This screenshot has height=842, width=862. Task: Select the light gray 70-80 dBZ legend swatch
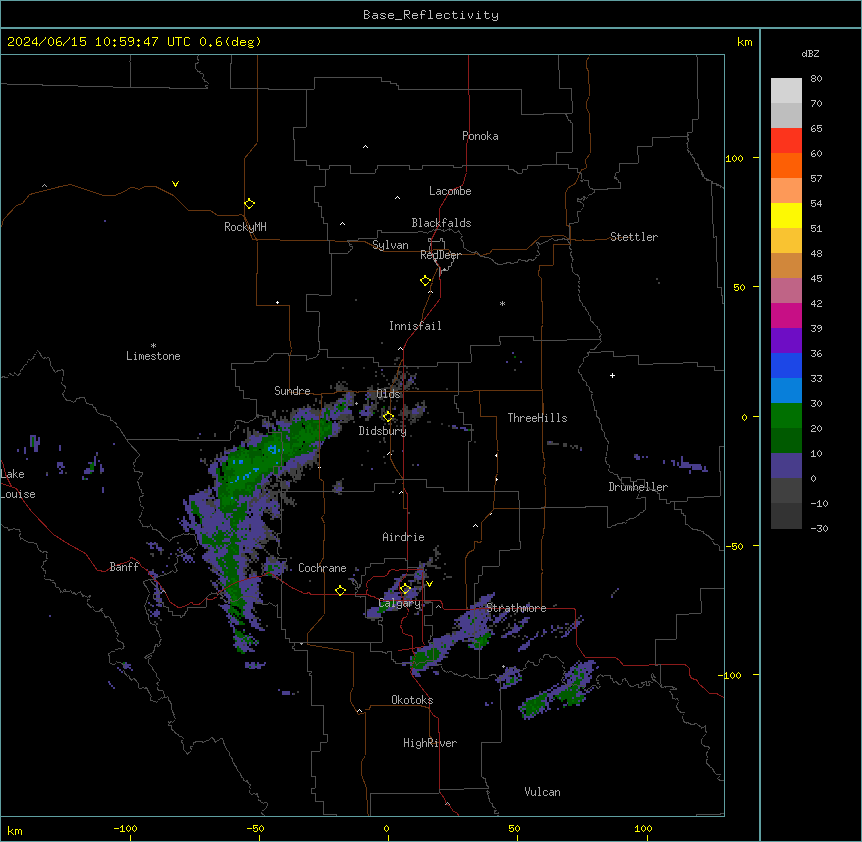(786, 90)
